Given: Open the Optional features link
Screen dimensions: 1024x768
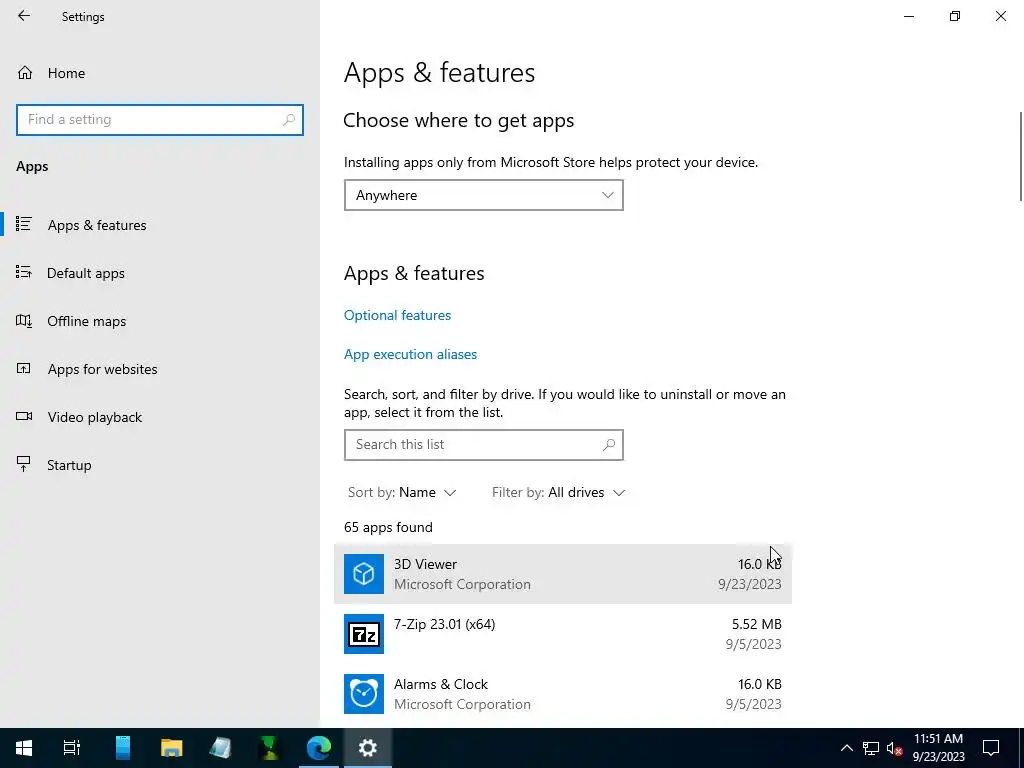Looking at the screenshot, I should 397,315.
